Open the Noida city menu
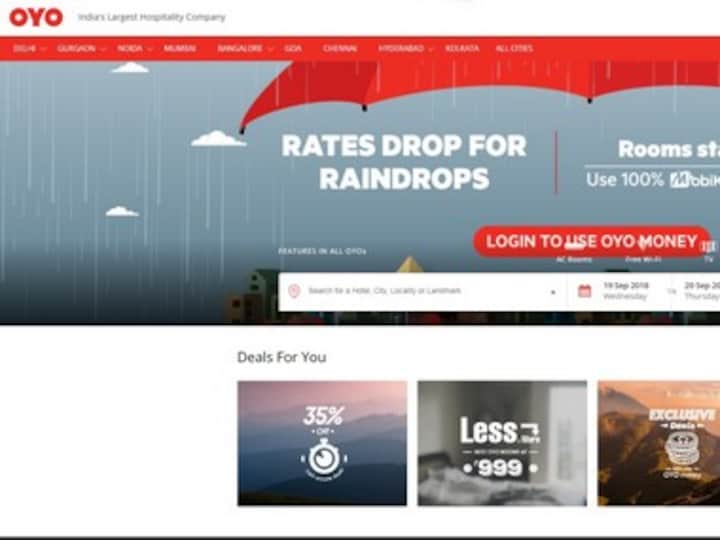 pyautogui.click(x=130, y=49)
